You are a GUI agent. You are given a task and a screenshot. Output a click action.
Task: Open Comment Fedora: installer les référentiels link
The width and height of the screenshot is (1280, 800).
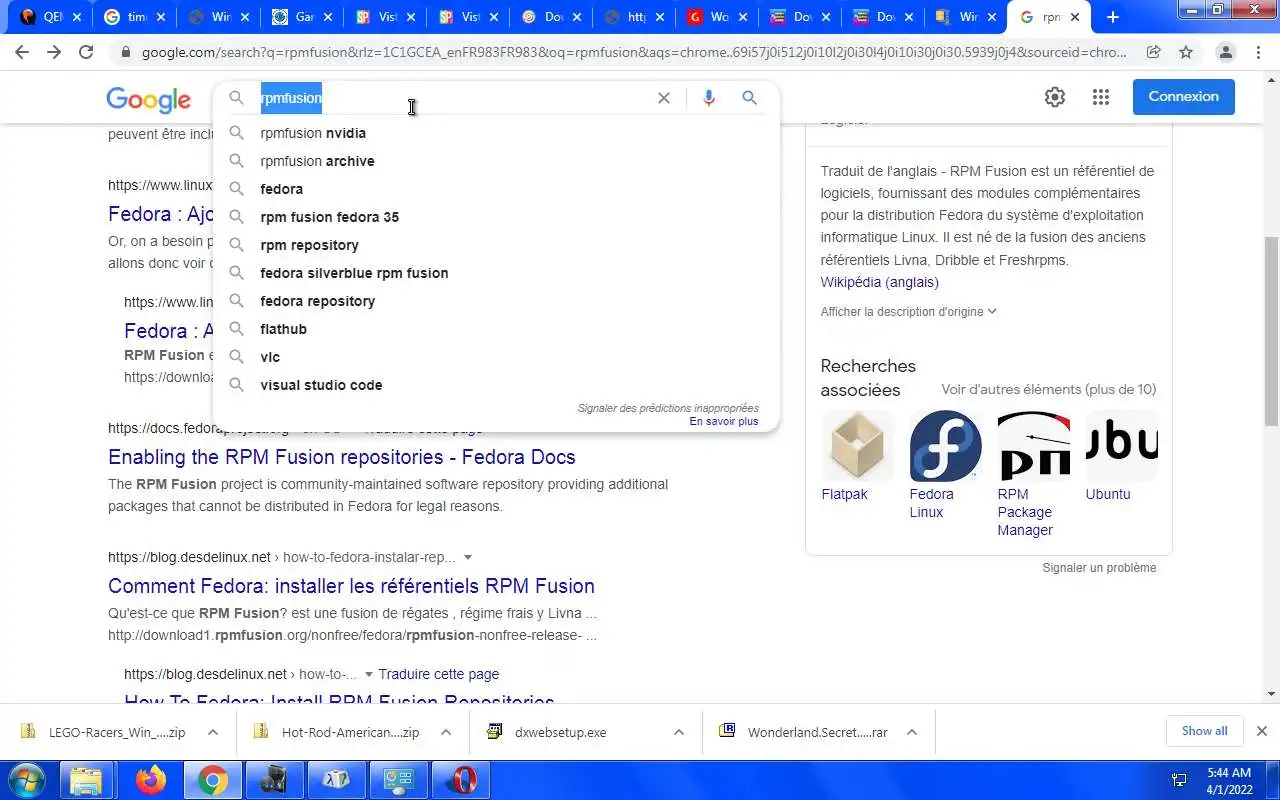pyautogui.click(x=351, y=586)
